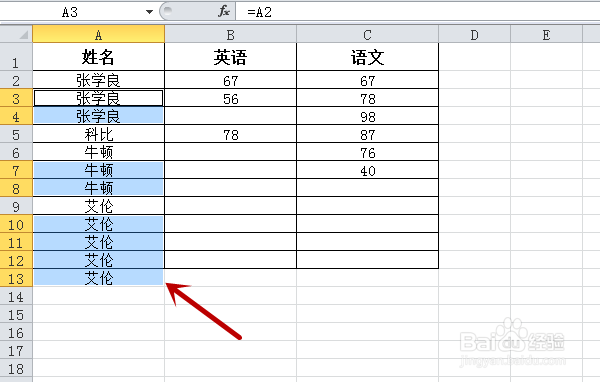
Task: Click cell C6 with value 76
Action: [x=367, y=152]
